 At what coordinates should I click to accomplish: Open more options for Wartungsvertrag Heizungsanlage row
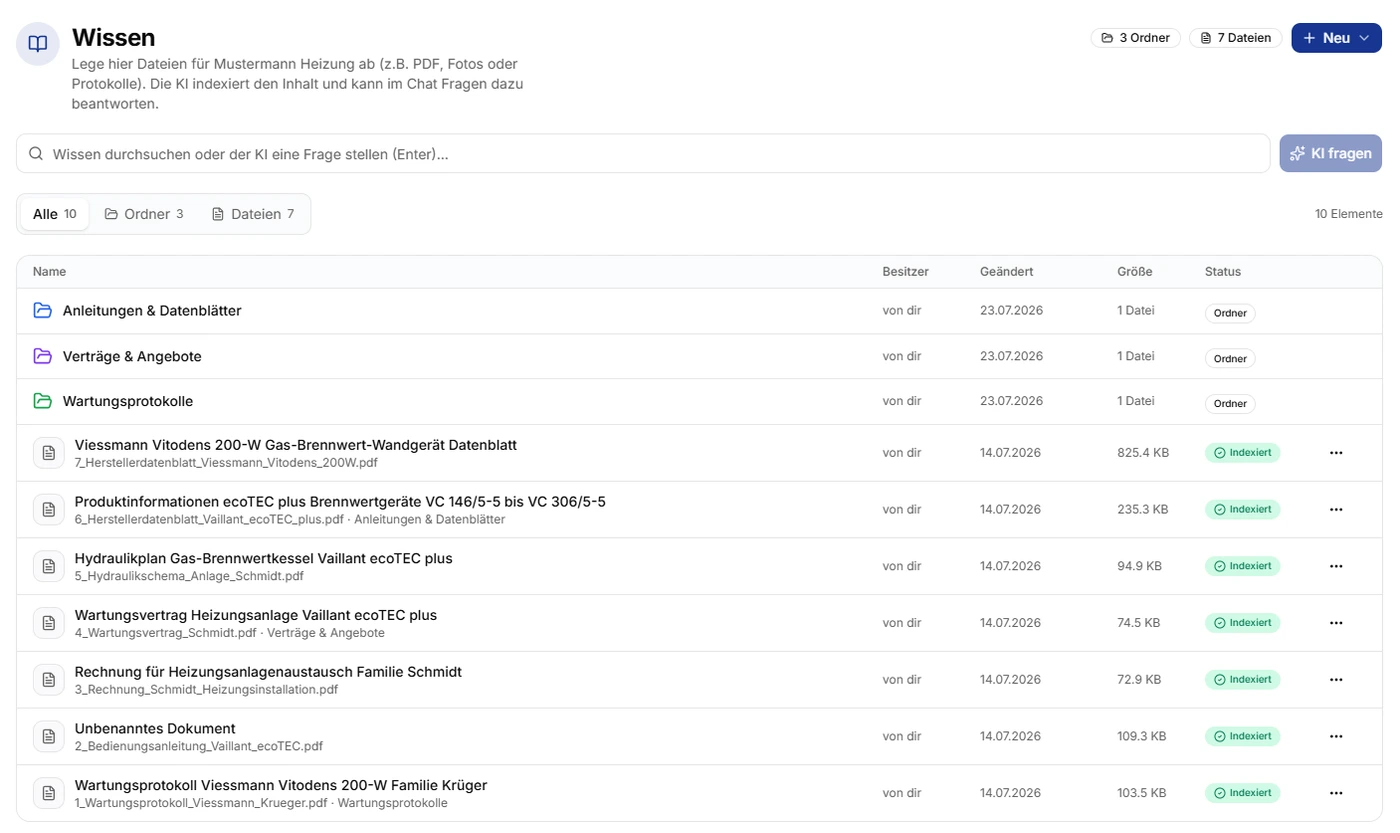(x=1336, y=623)
